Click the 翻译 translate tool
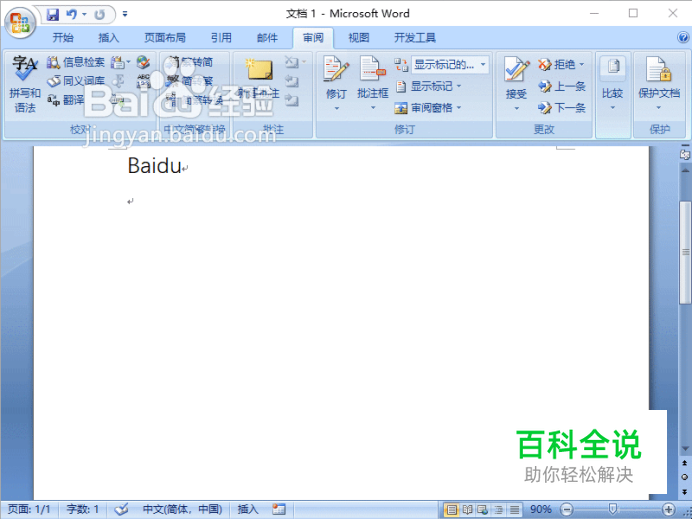 pyautogui.click(x=65, y=100)
